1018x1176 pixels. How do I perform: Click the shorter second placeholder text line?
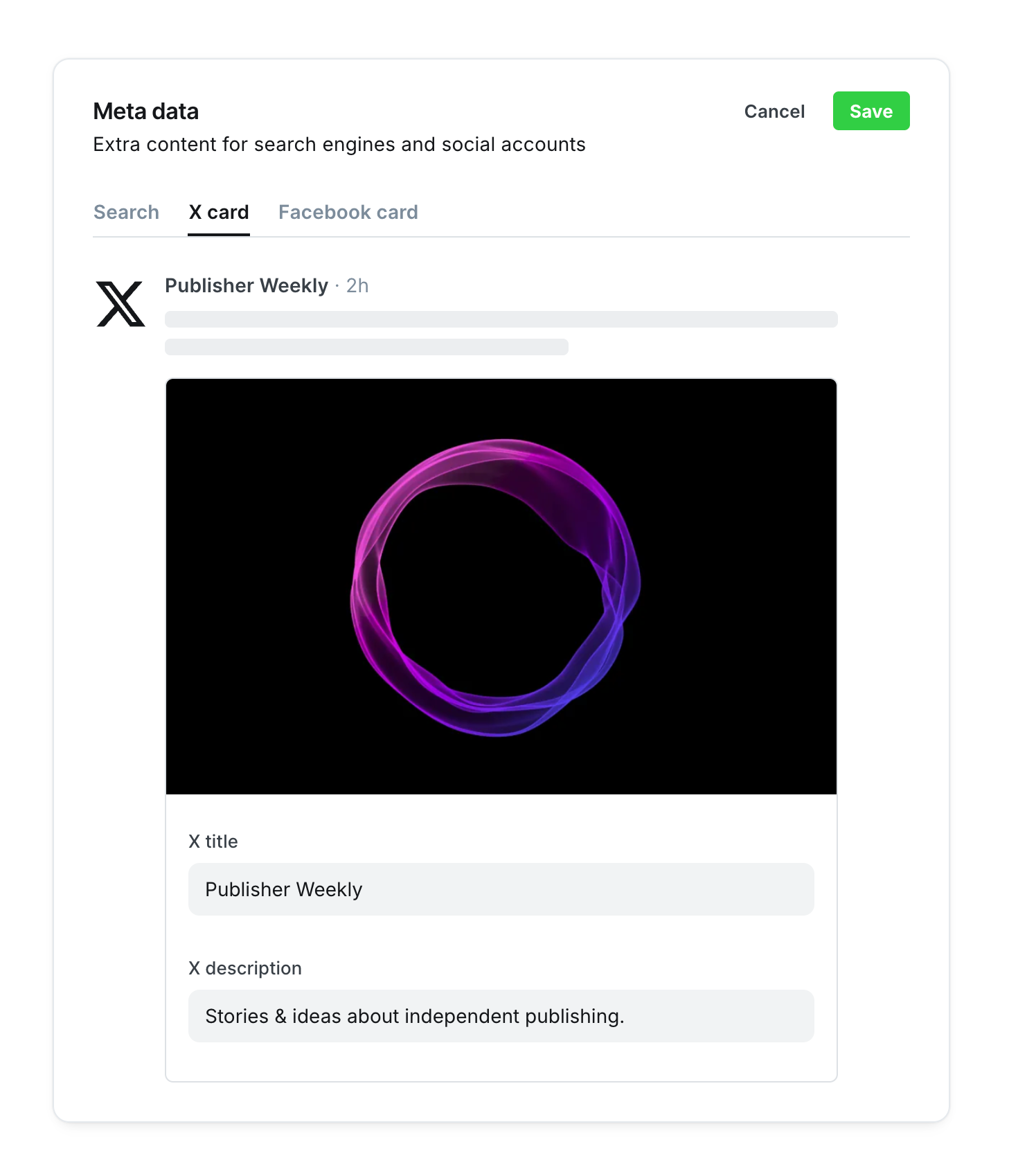[x=366, y=347]
